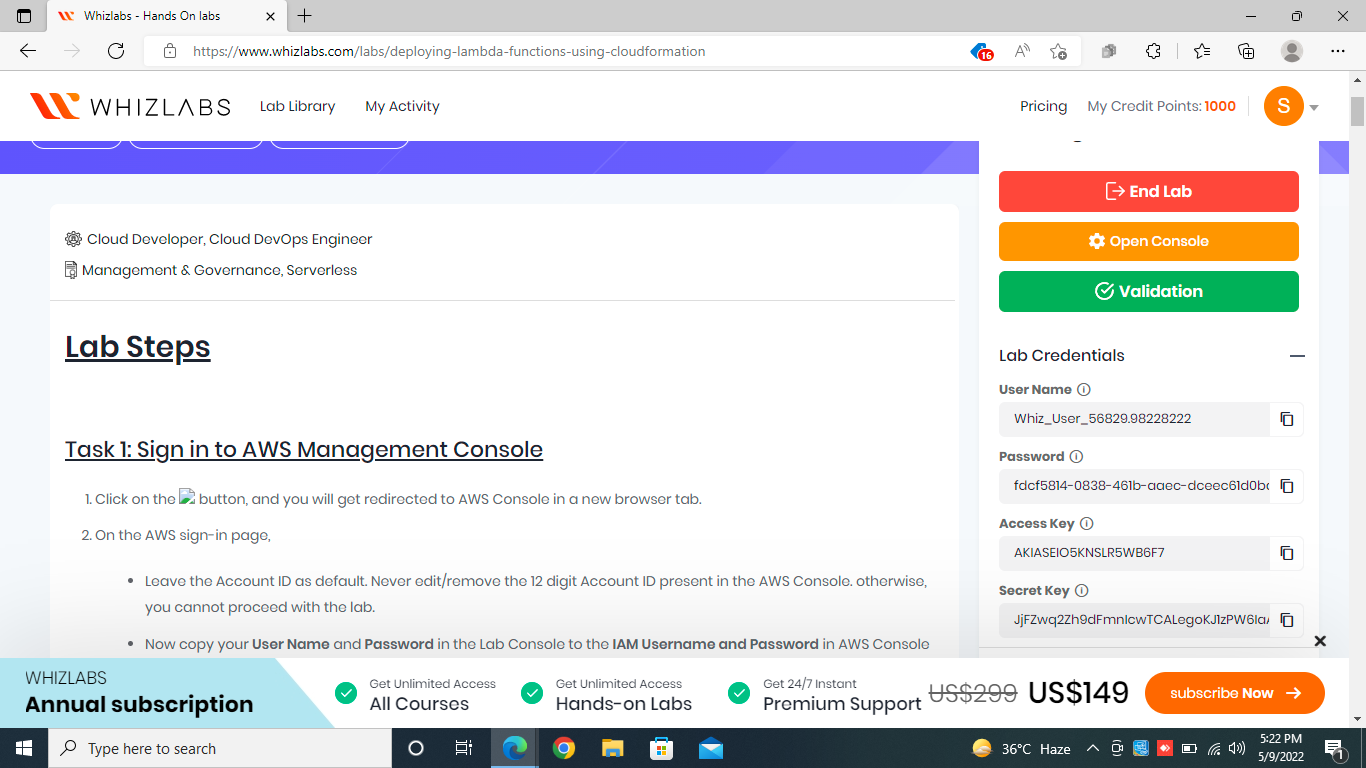
Task: Expand the profile menu via avatar chevron
Action: pos(1314,106)
